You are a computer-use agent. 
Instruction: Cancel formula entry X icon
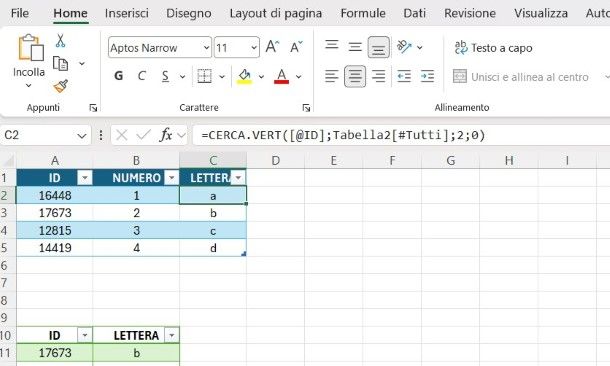click(122, 135)
